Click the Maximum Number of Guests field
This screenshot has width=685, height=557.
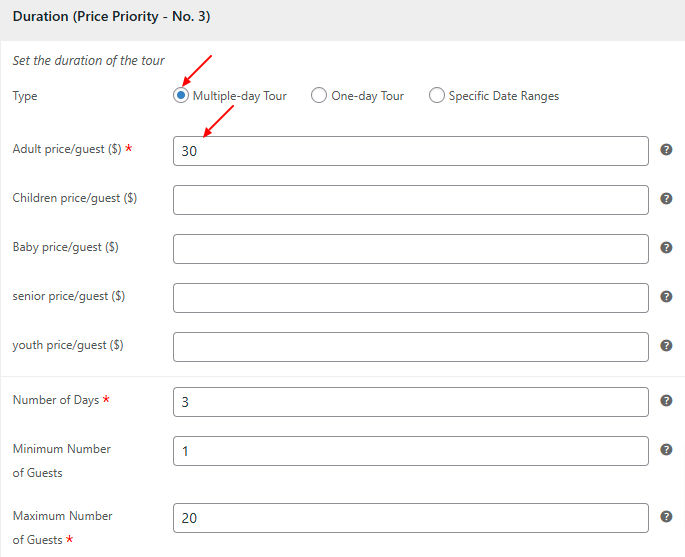point(410,518)
